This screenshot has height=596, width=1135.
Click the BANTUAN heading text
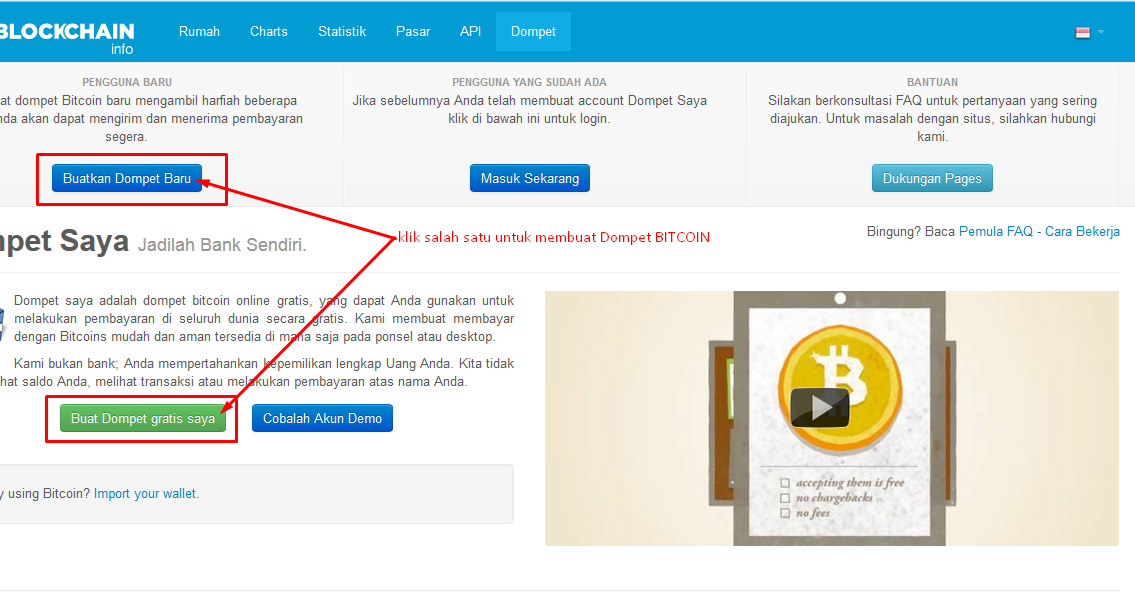tap(932, 83)
